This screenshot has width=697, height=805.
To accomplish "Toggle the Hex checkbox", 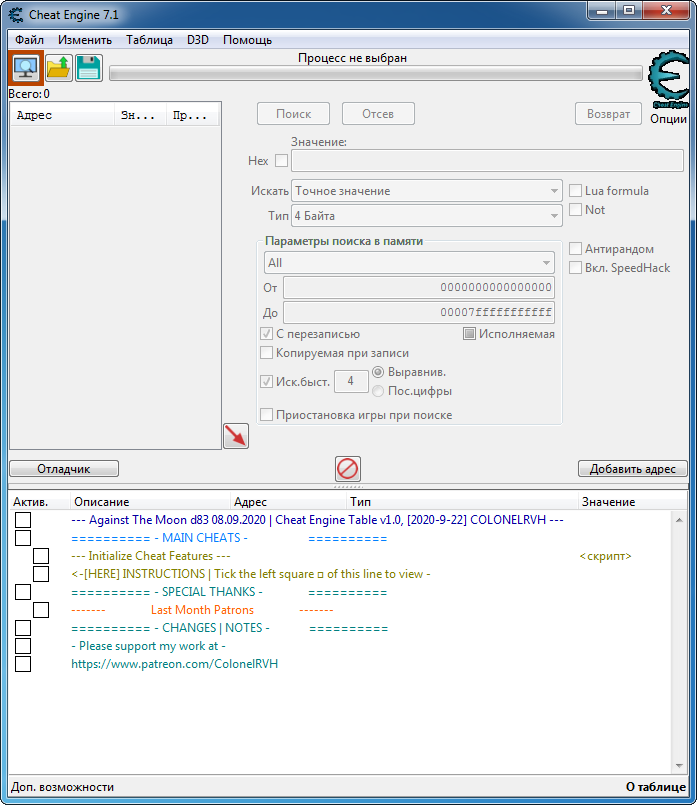I will pyautogui.click(x=281, y=161).
